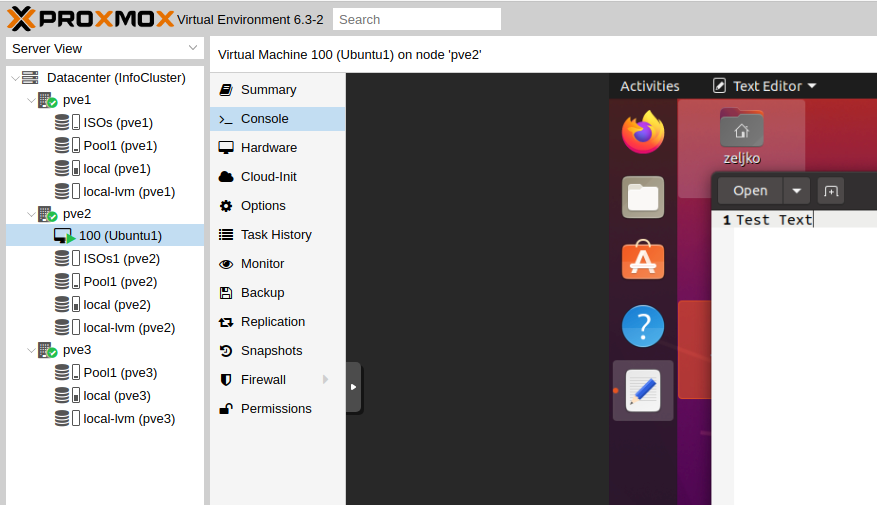Select the local (pve1) storage icon
The image size is (877, 505).
click(67, 168)
